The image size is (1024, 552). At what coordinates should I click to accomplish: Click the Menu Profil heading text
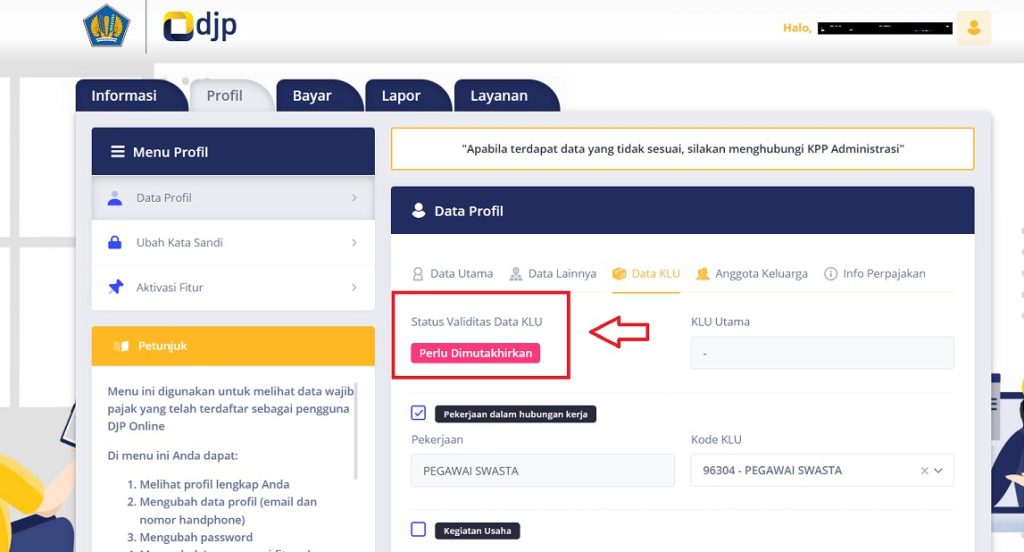(x=170, y=152)
